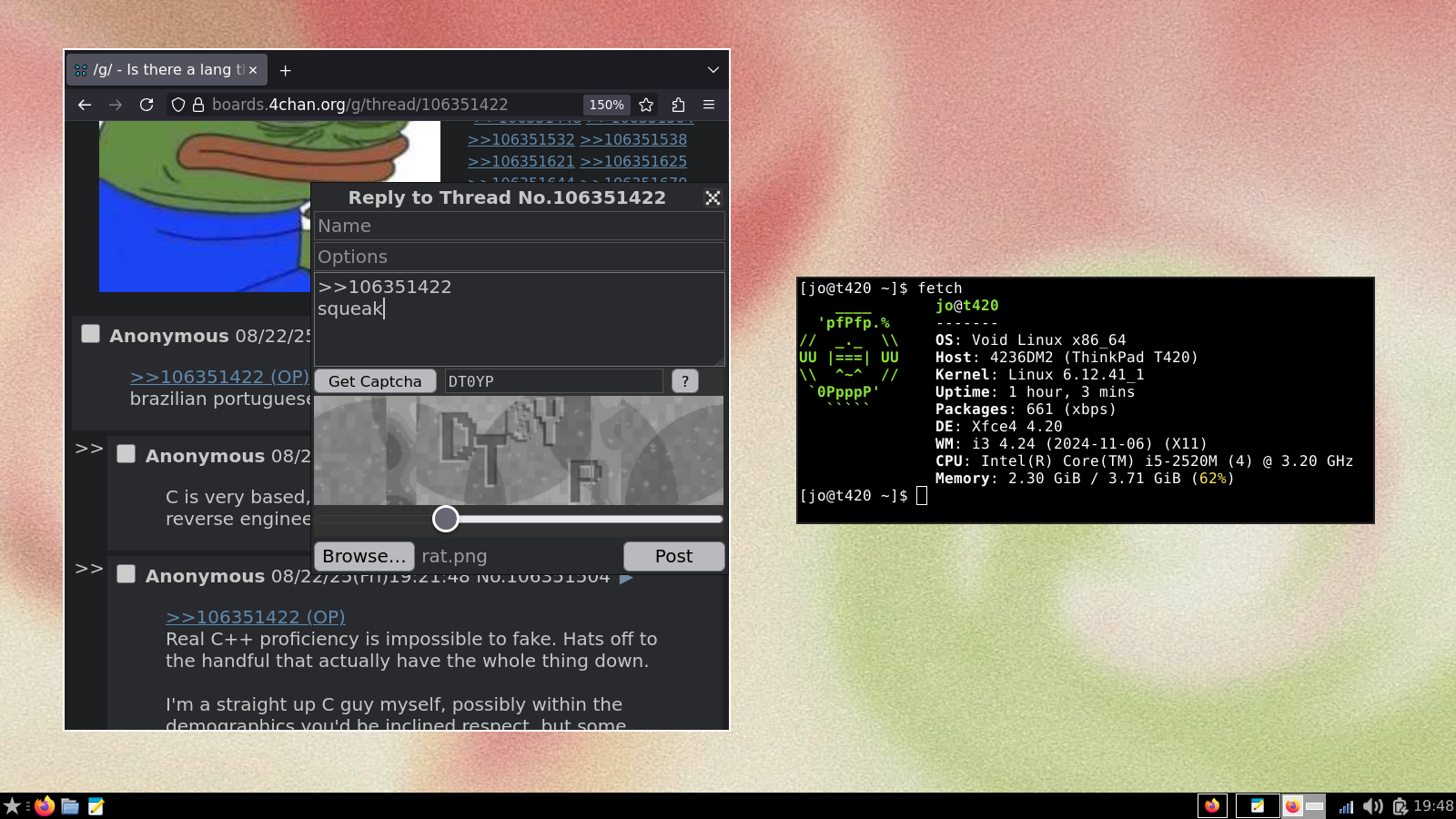Viewport: 1456px width, 819px height.
Task: Click the Get Captcha button
Action: (375, 381)
